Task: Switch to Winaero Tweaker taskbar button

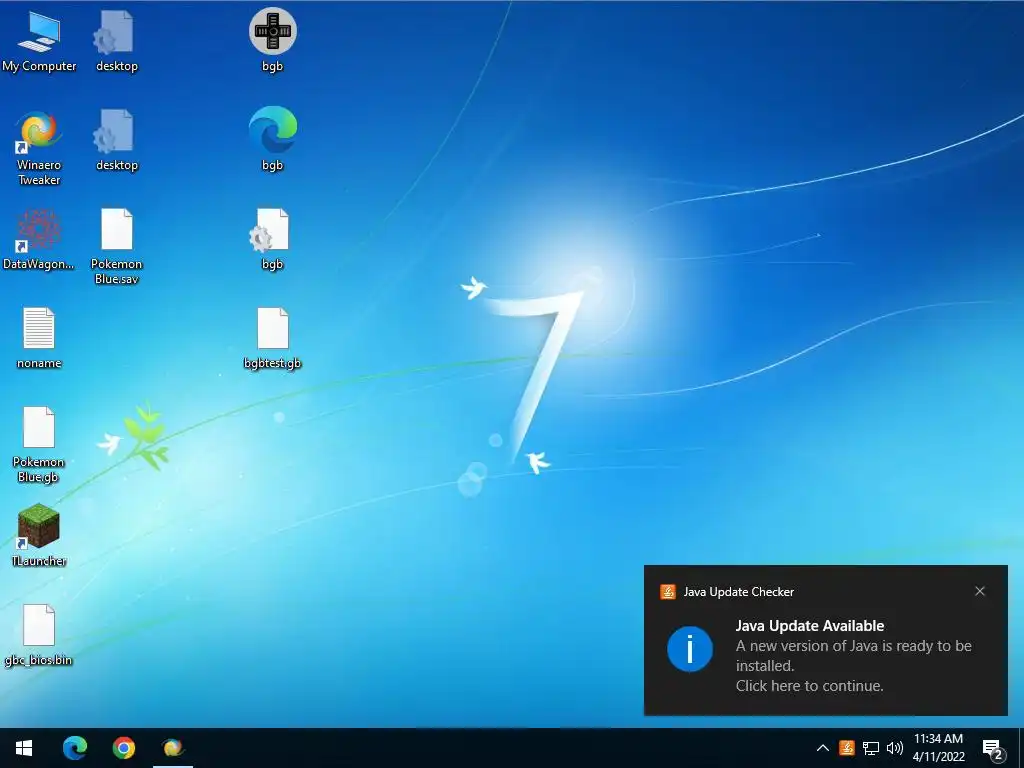Action: coord(173,748)
